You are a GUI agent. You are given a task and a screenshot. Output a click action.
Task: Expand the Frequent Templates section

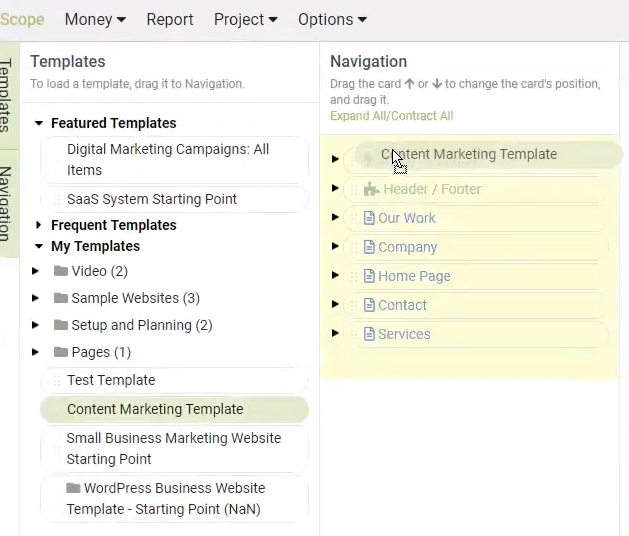point(39,225)
